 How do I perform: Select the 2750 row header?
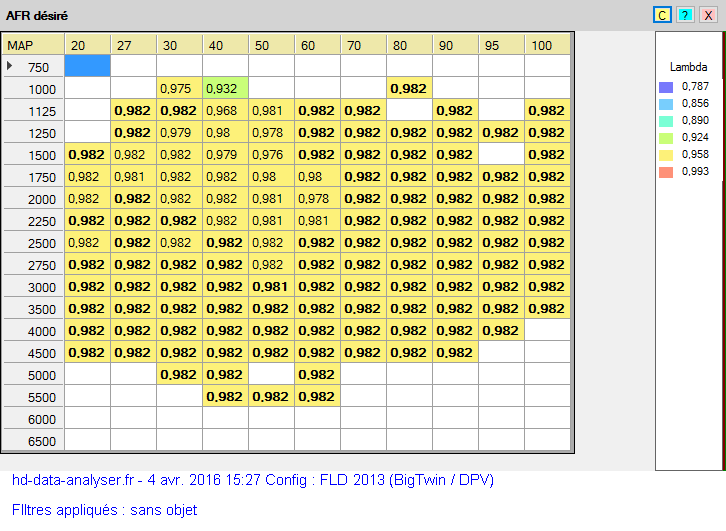33,264
